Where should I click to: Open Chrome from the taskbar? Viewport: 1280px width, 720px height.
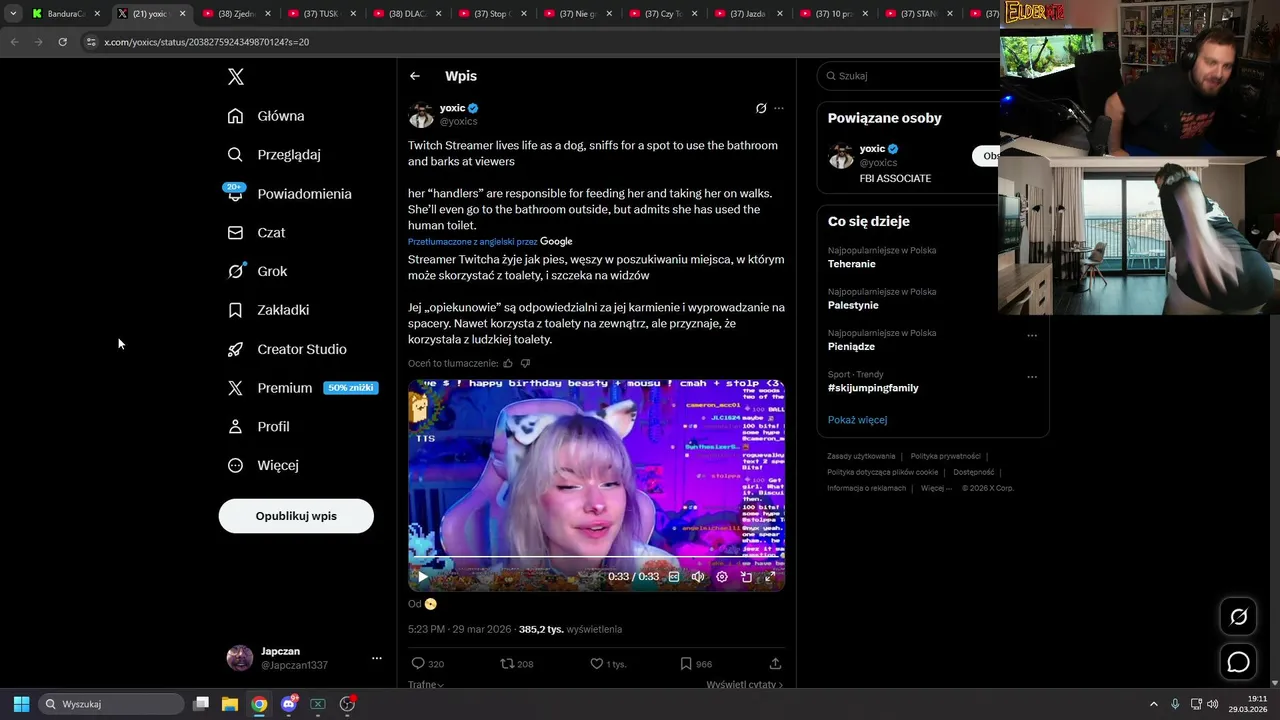(259, 704)
